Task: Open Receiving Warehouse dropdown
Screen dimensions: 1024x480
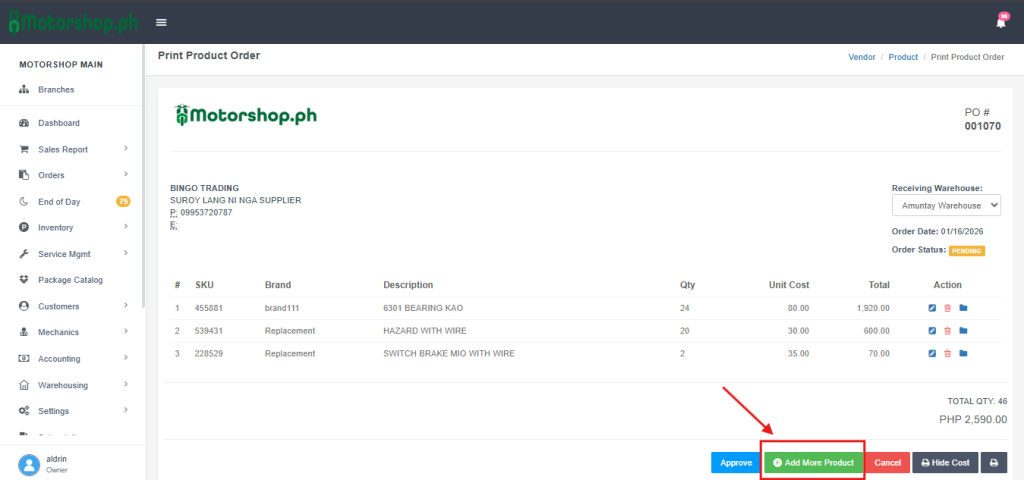Action: coord(946,204)
